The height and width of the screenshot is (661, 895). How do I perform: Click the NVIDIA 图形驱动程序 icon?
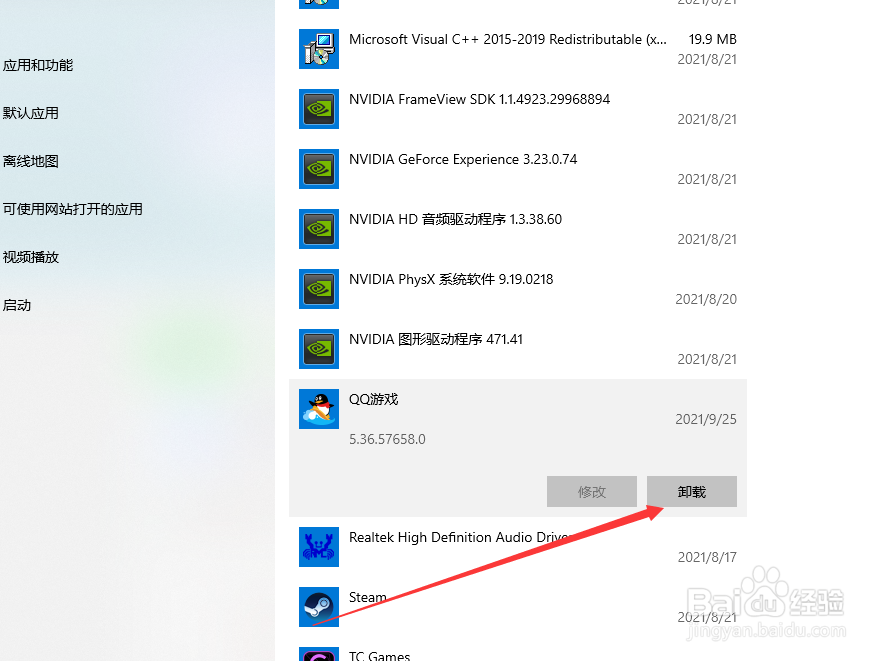coord(319,349)
